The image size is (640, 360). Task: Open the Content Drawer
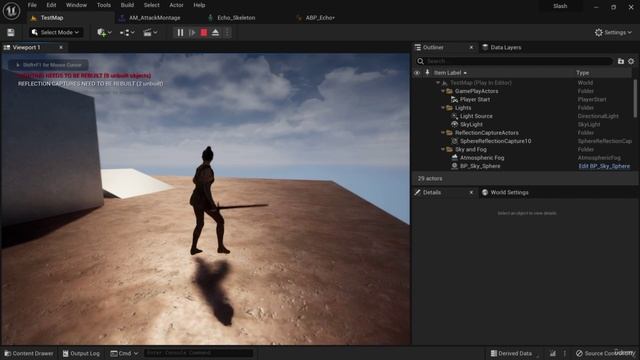click(29, 353)
